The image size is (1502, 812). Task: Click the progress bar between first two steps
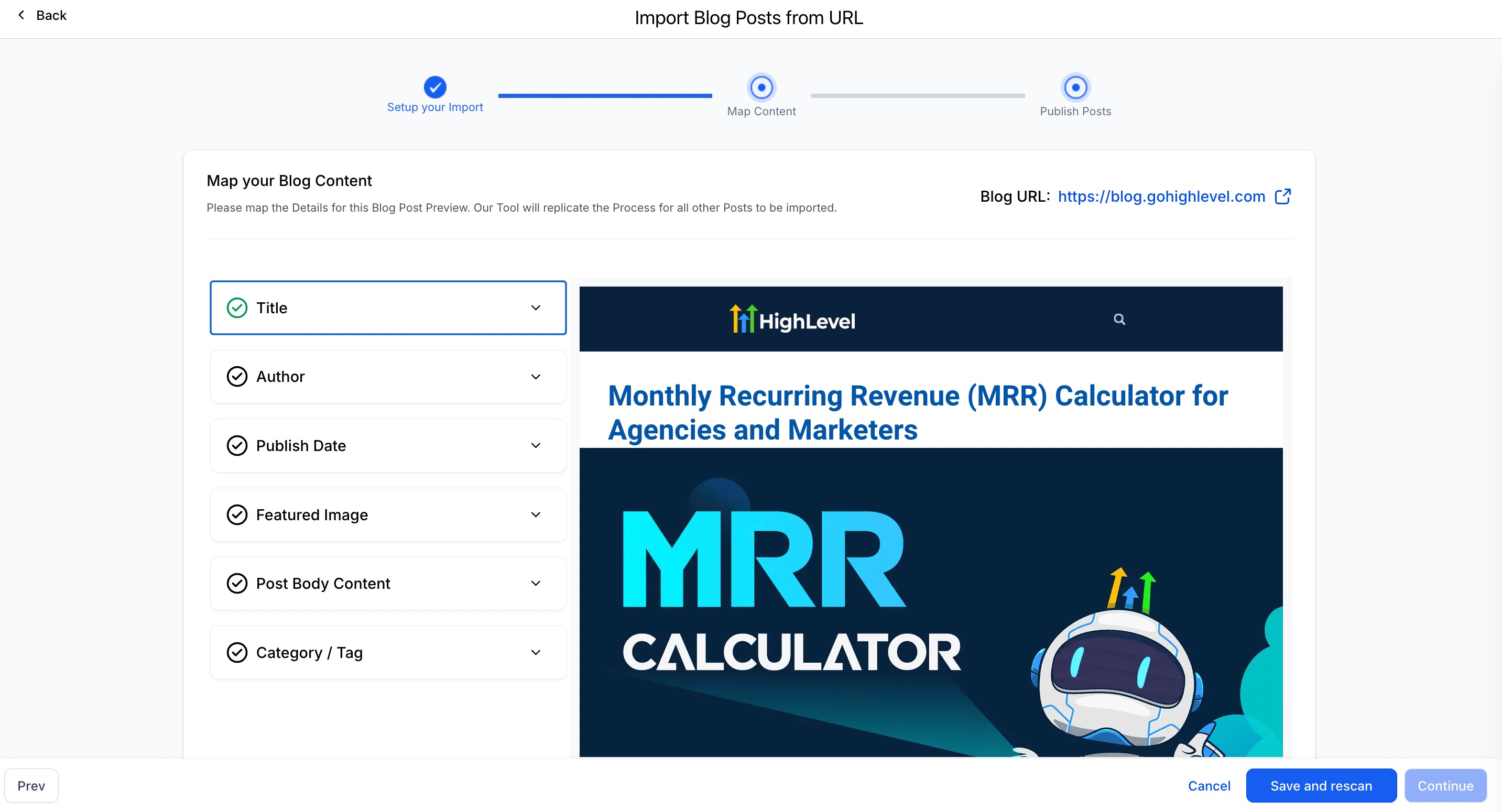pyautogui.click(x=605, y=95)
